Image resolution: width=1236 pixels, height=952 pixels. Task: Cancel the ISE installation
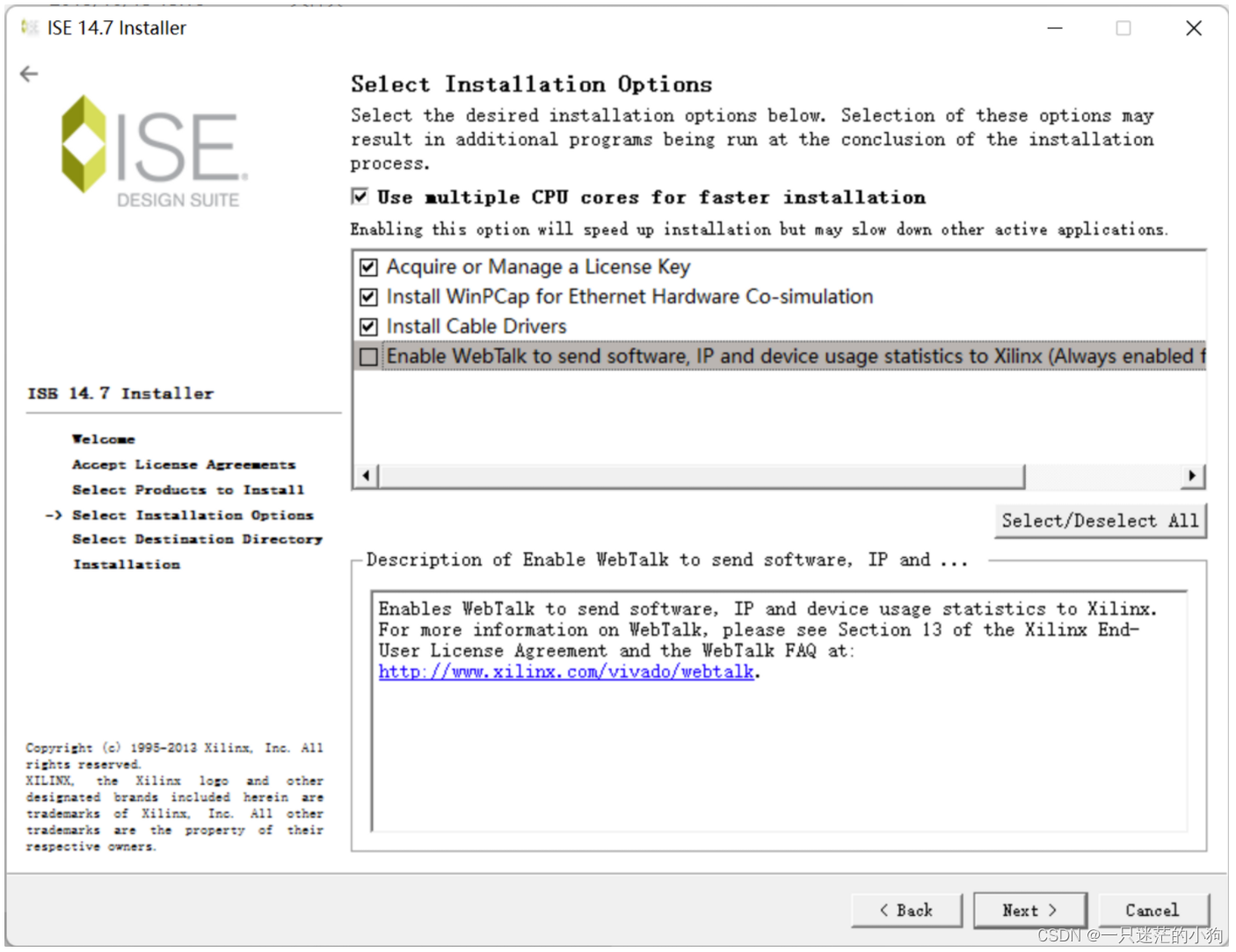click(x=1154, y=910)
